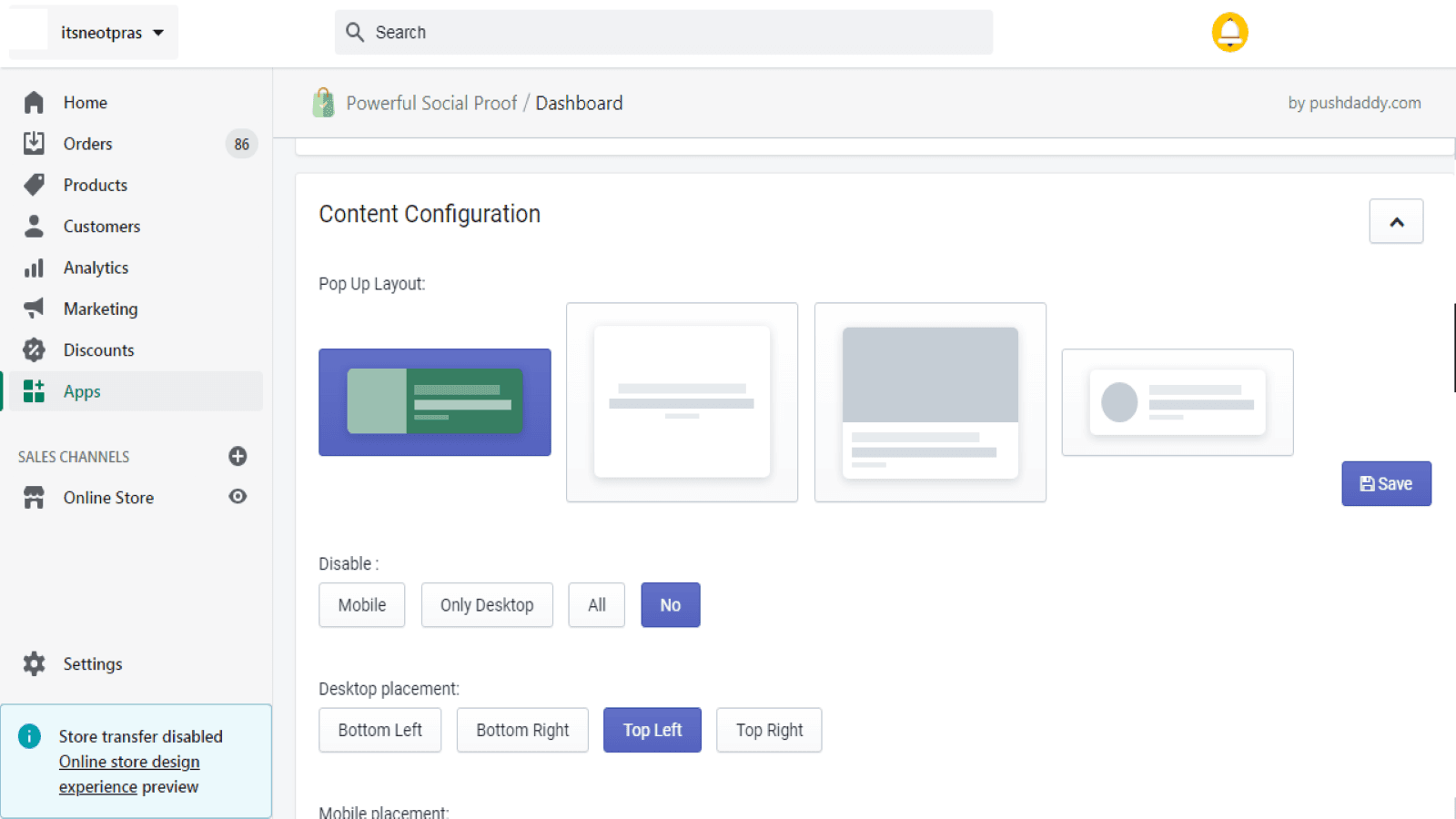Go back to Powerful Social Proof via the breadcrumb

point(432,103)
